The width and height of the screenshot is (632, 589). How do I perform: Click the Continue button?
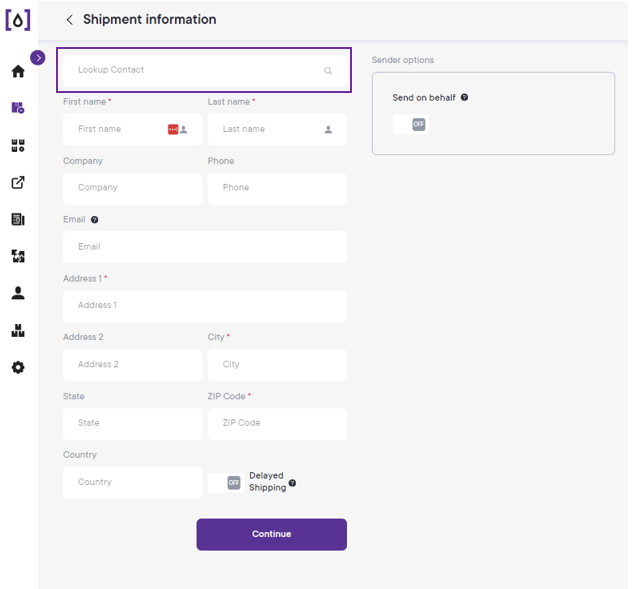[x=272, y=534]
